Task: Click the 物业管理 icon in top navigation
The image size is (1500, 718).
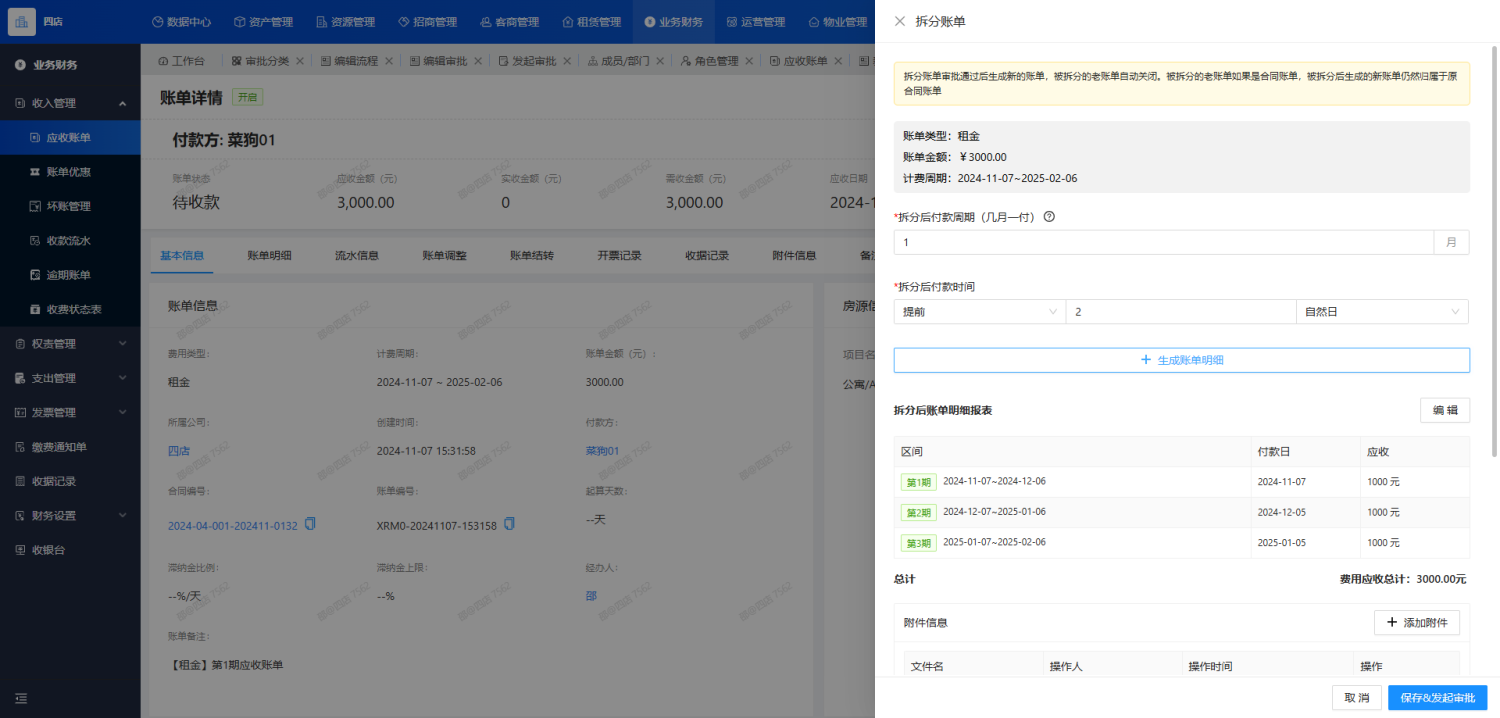Action: tap(814, 22)
